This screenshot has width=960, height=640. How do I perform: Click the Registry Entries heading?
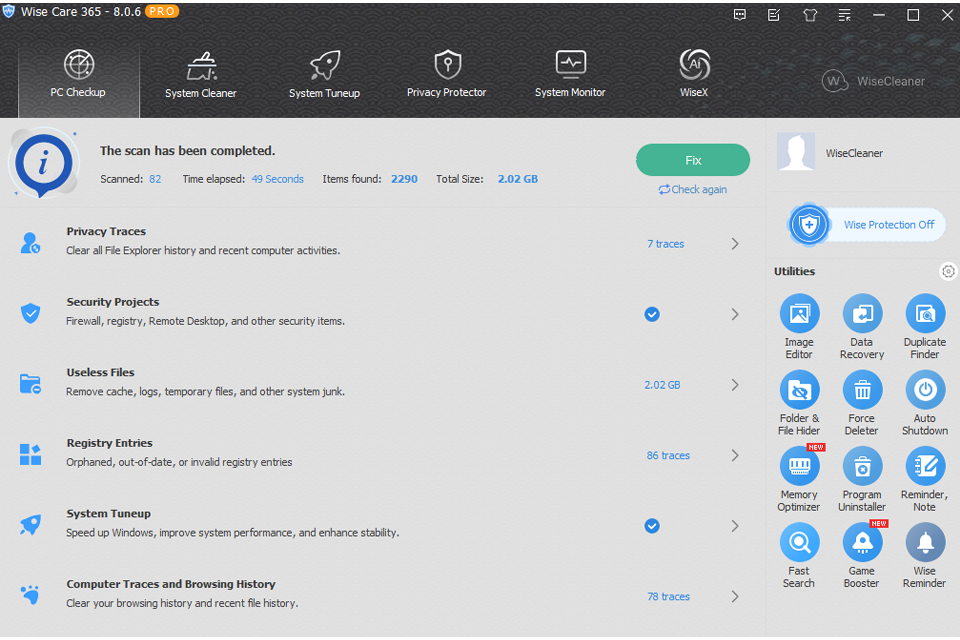110,442
